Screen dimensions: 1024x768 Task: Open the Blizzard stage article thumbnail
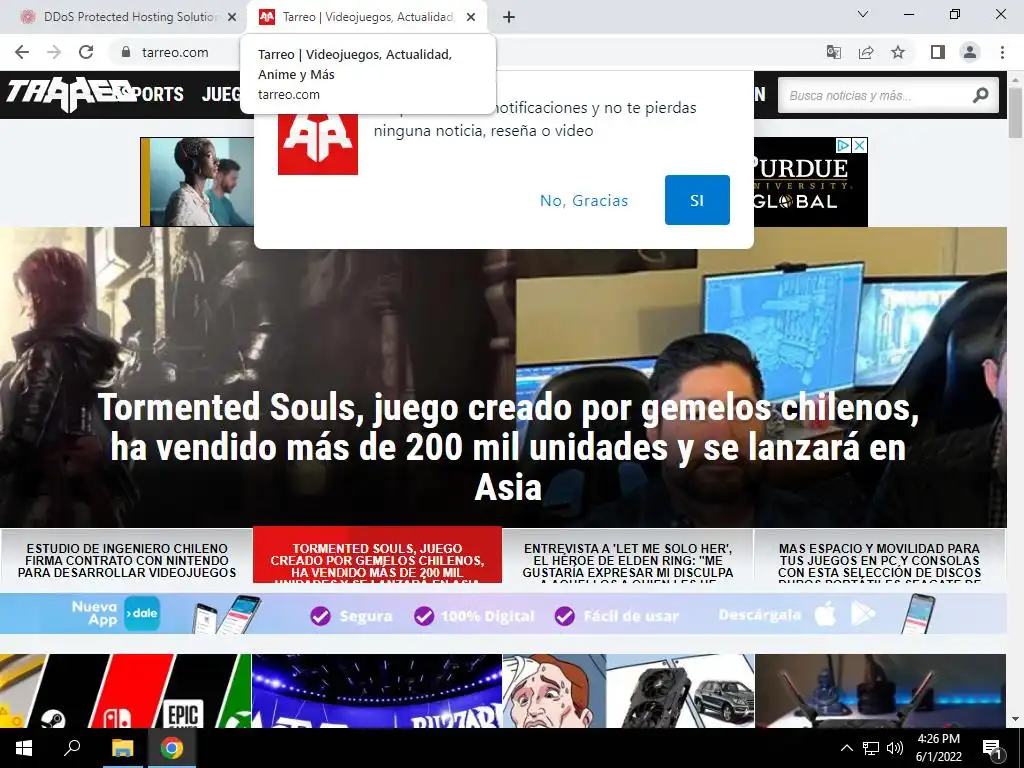coord(377,691)
